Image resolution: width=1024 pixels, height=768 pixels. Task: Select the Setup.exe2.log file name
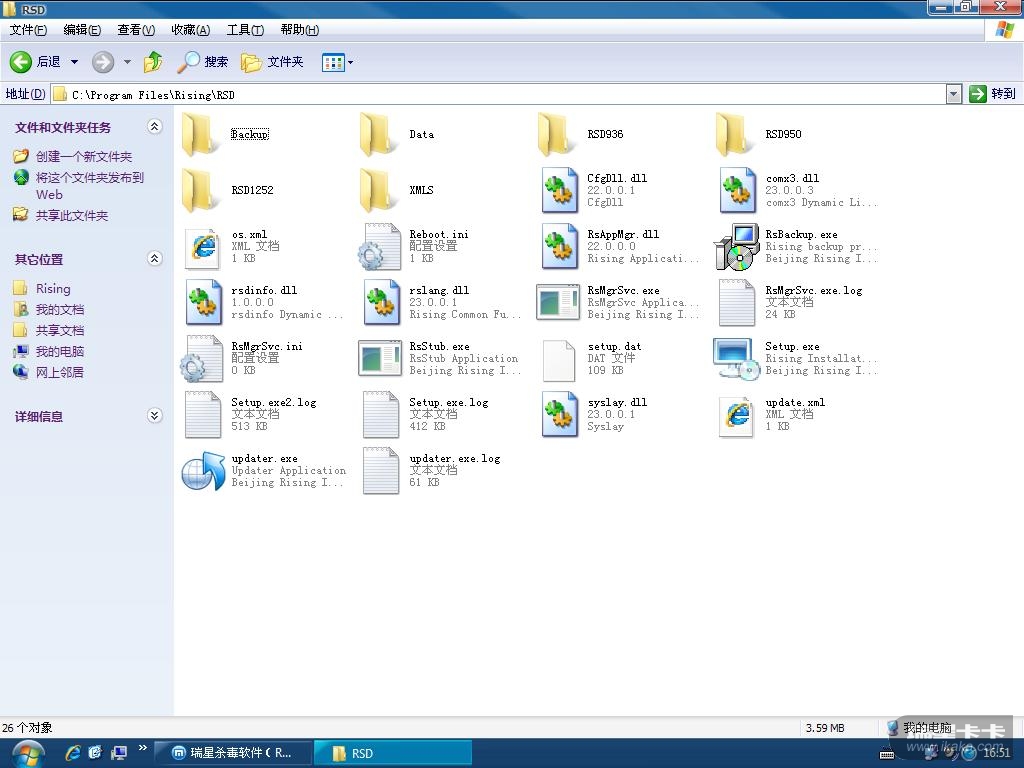274,403
